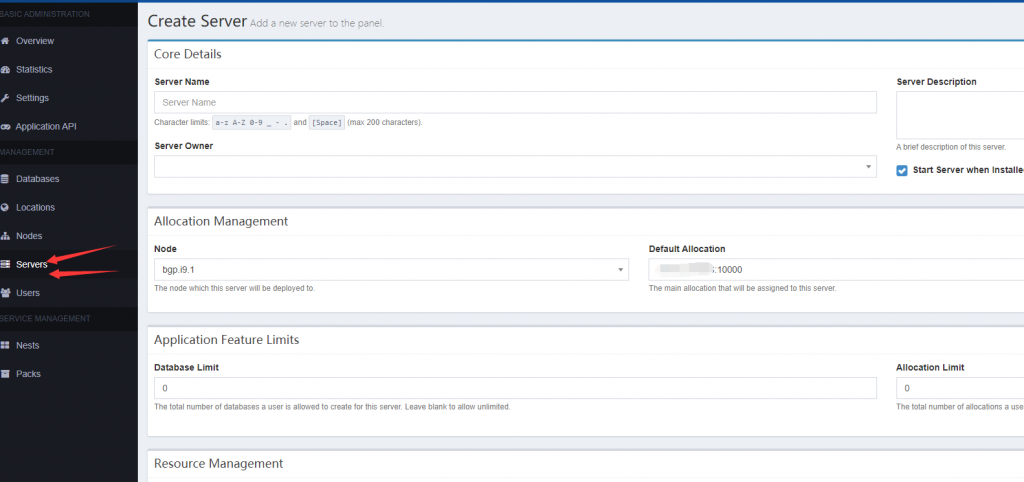Click the Databases icon in sidebar
Image resolution: width=1024 pixels, height=482 pixels.
click(x=6, y=179)
